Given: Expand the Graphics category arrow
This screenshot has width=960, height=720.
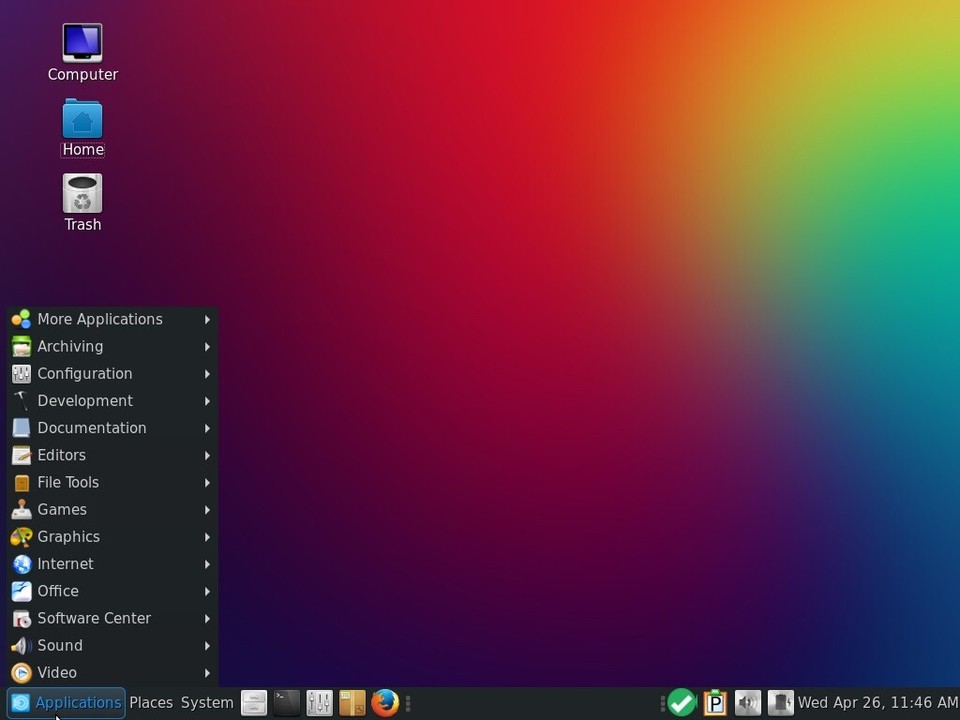Looking at the screenshot, I should tap(206, 537).
